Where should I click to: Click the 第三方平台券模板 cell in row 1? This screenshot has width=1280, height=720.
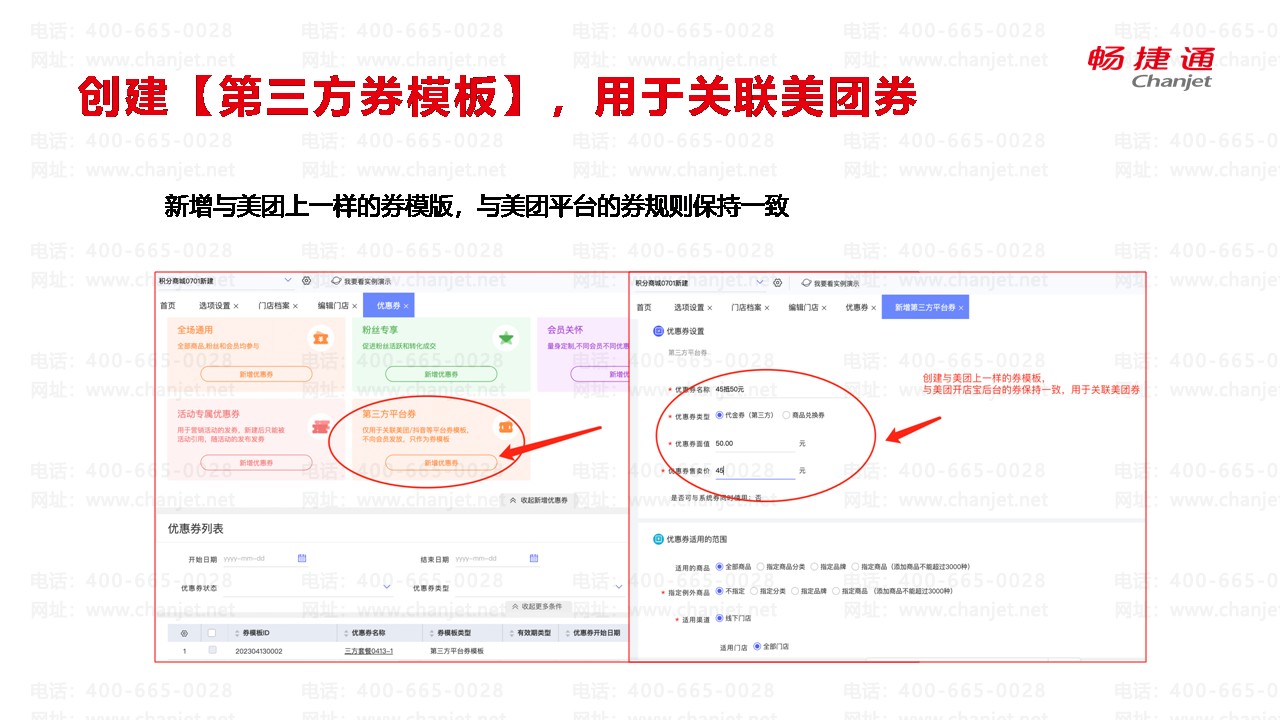(457, 651)
